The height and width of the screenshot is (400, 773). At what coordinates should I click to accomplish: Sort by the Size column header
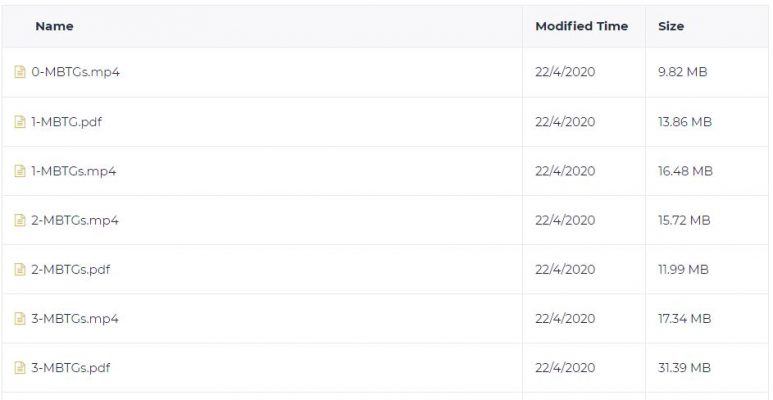click(671, 26)
